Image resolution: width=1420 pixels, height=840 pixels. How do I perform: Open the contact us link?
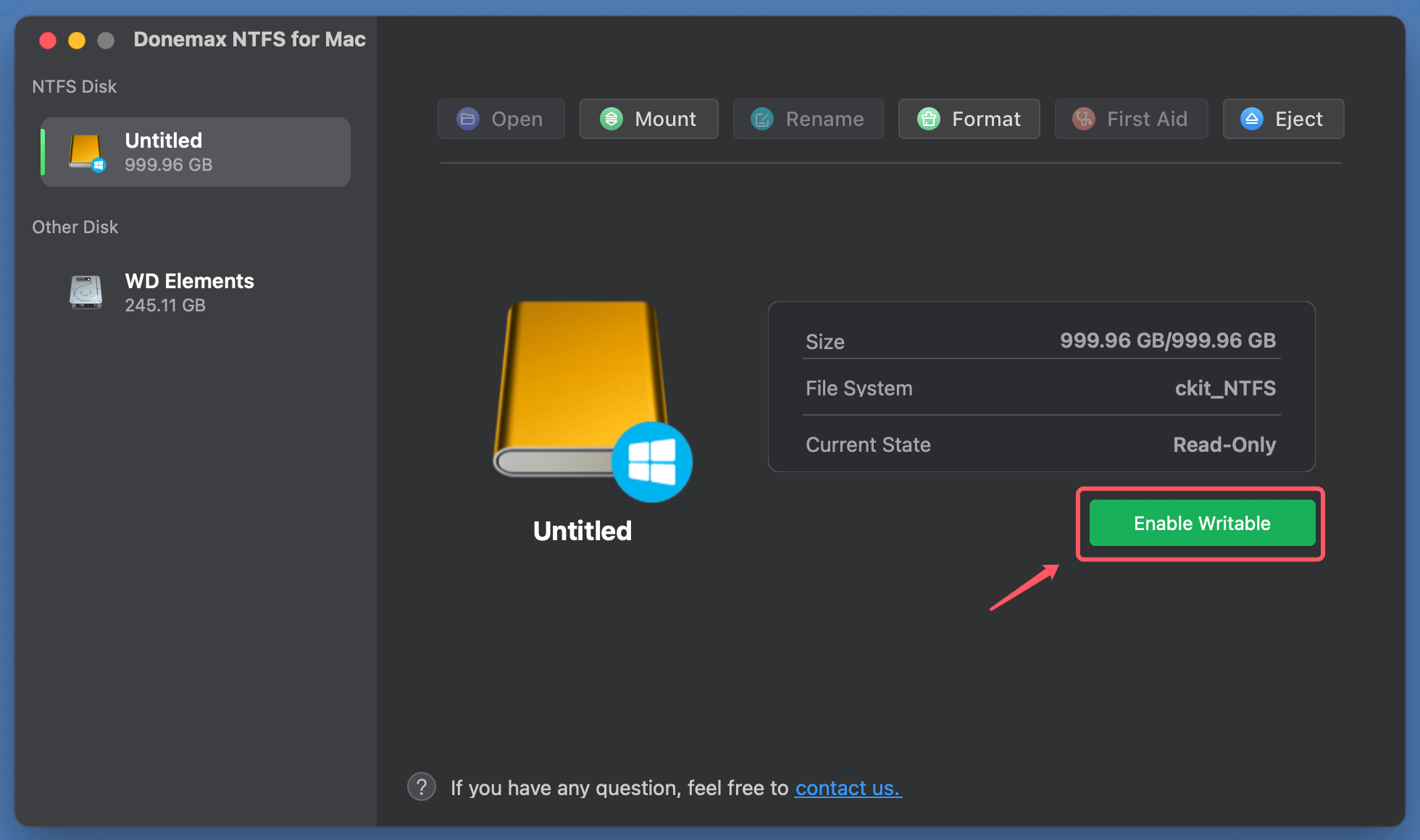point(848,788)
